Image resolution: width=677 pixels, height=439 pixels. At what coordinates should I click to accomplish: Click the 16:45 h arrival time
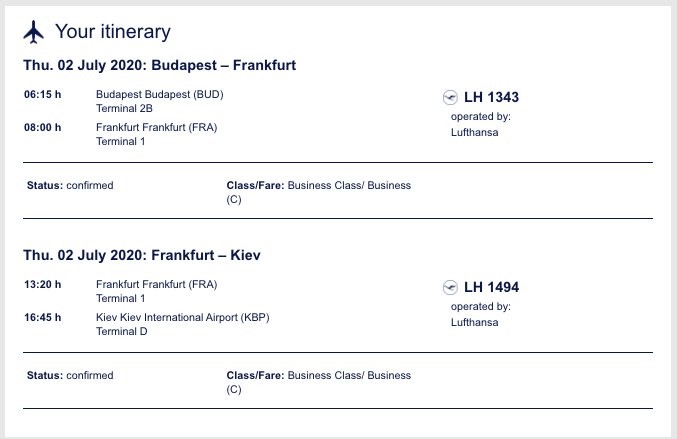pyautogui.click(x=42, y=317)
